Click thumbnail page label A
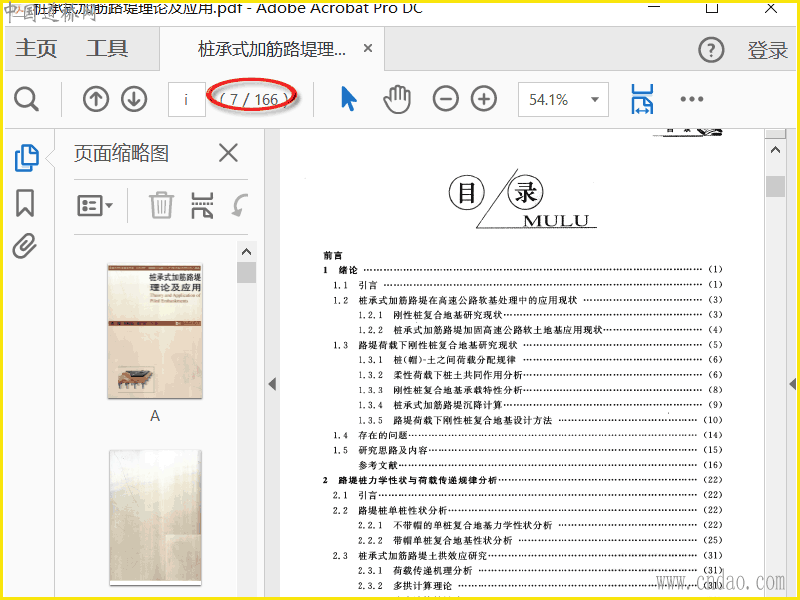Viewport: 800px width, 600px height. click(155, 416)
